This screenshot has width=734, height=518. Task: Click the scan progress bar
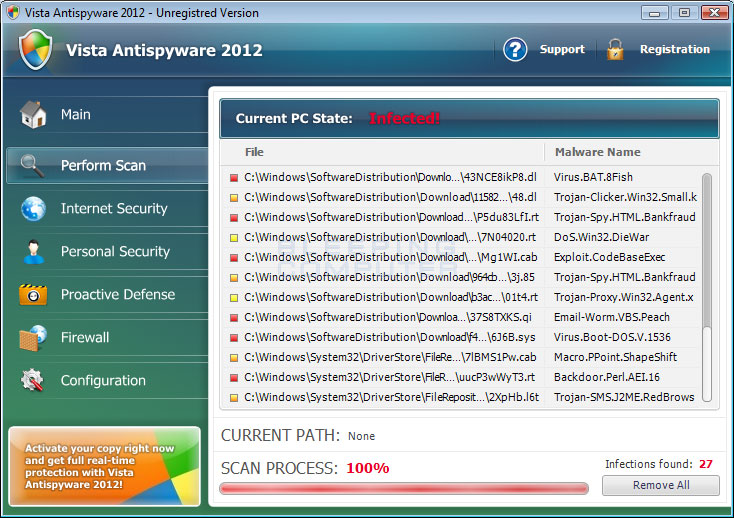[404, 489]
